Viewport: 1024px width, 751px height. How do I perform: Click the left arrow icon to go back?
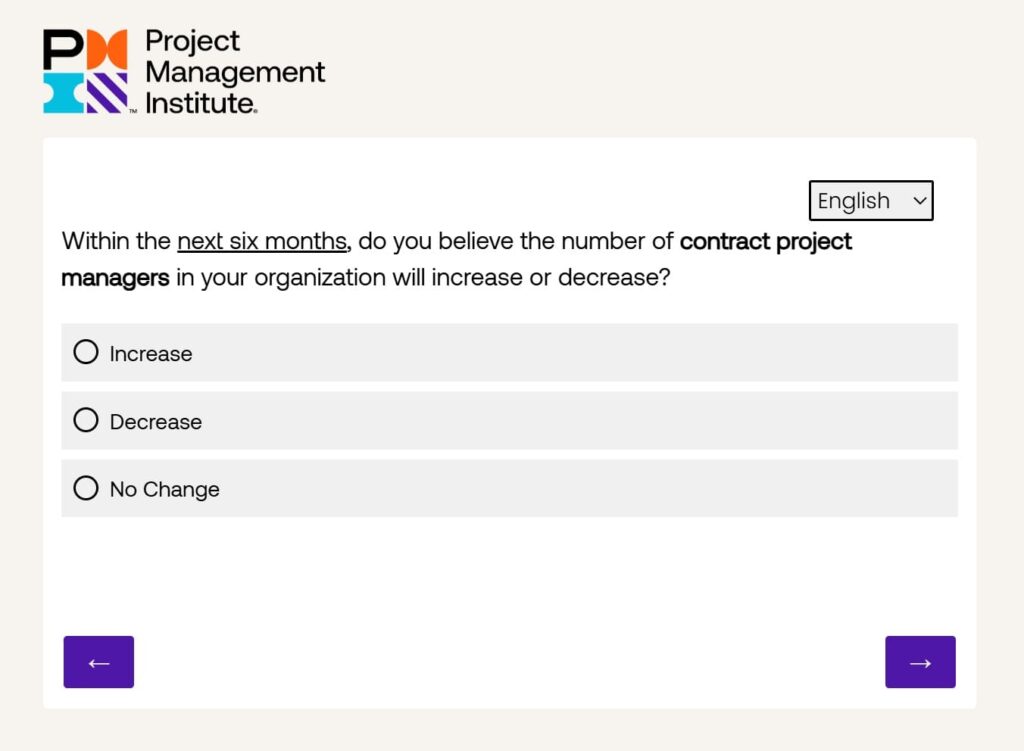click(99, 662)
